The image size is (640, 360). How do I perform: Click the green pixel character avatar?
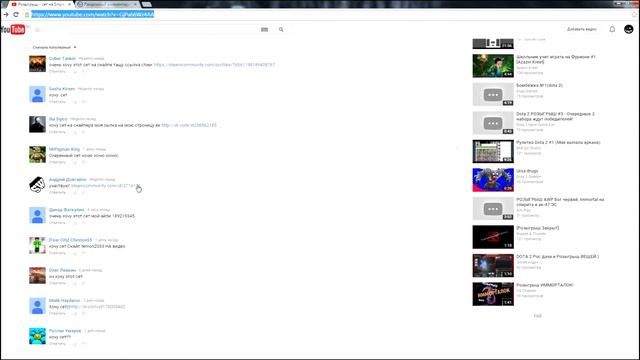[x=37, y=245]
